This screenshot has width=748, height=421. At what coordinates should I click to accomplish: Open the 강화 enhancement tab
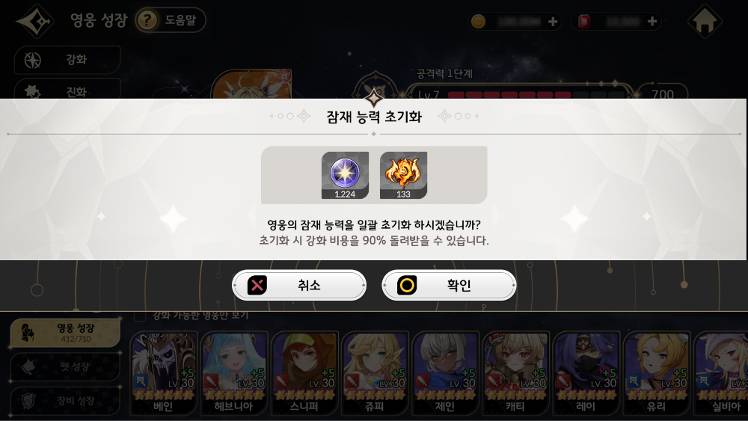coord(67,60)
